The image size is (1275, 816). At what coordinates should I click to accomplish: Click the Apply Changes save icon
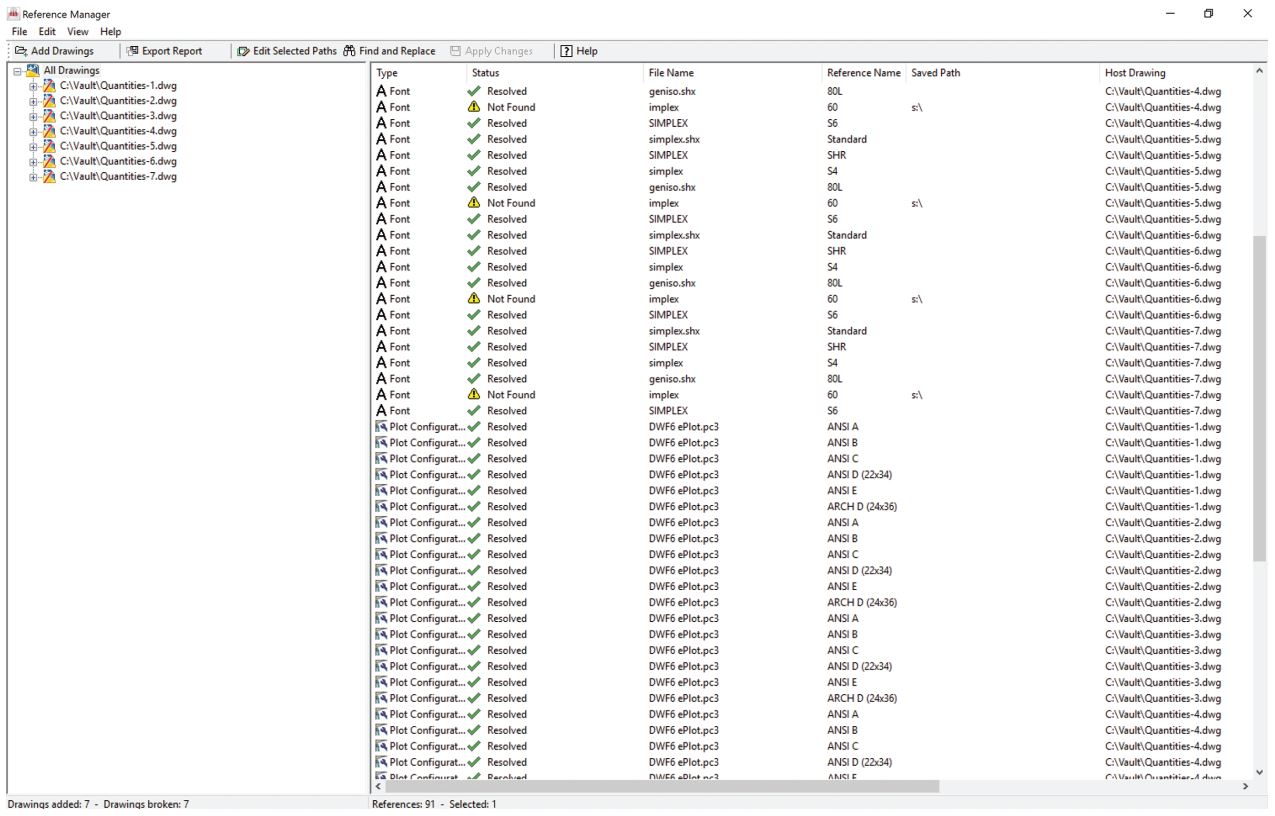pyautogui.click(x=455, y=50)
